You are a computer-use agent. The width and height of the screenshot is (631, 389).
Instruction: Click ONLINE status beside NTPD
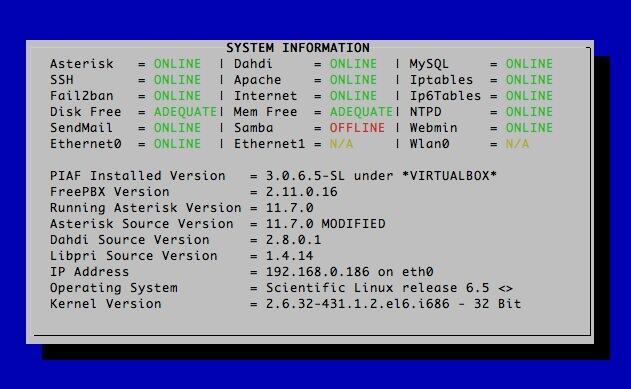click(529, 112)
